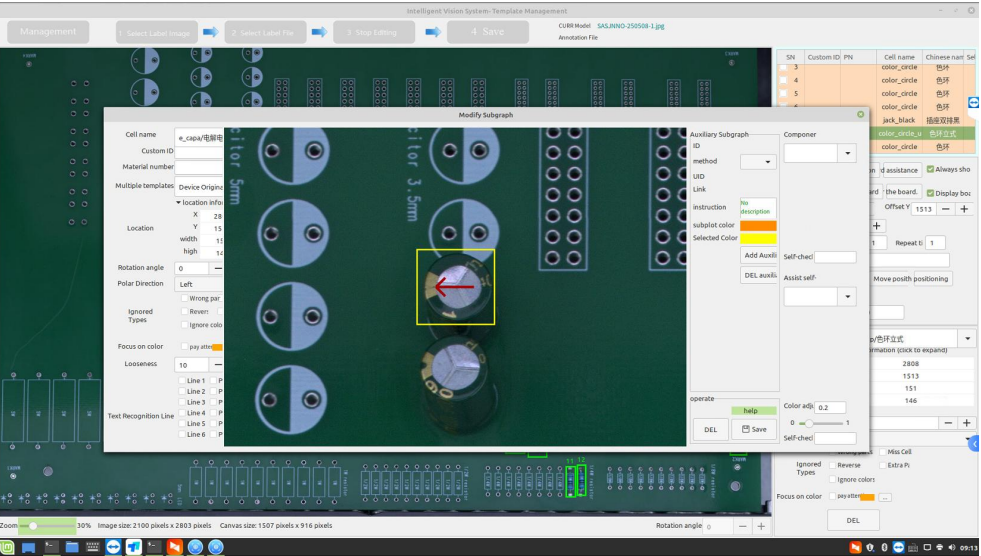Click the Linux Mint start menu icon
981x556 pixels.
click(9, 547)
